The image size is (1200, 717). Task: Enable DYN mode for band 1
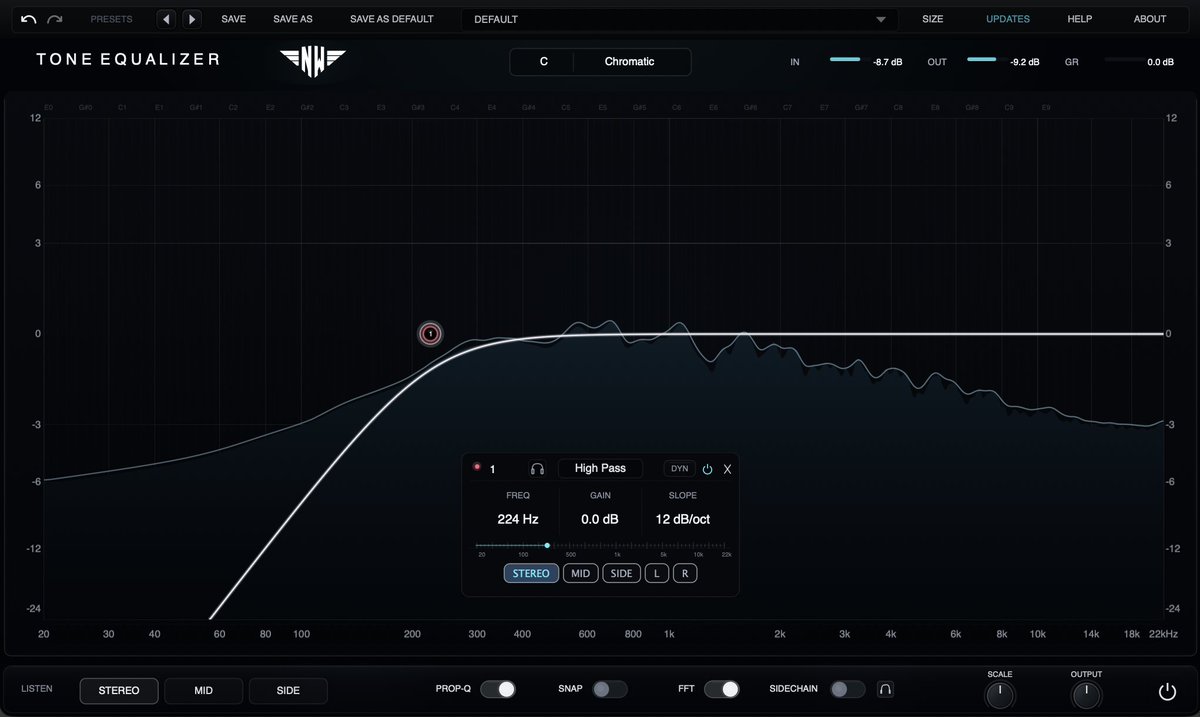[679, 468]
